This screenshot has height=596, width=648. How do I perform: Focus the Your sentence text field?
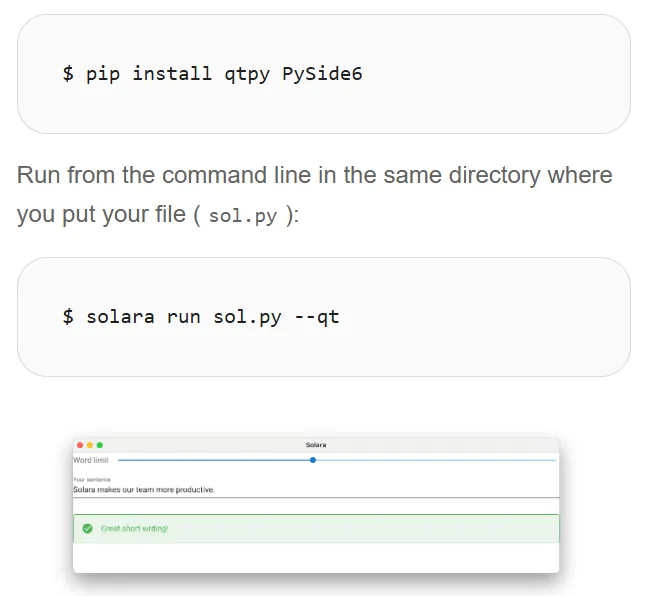click(300, 490)
